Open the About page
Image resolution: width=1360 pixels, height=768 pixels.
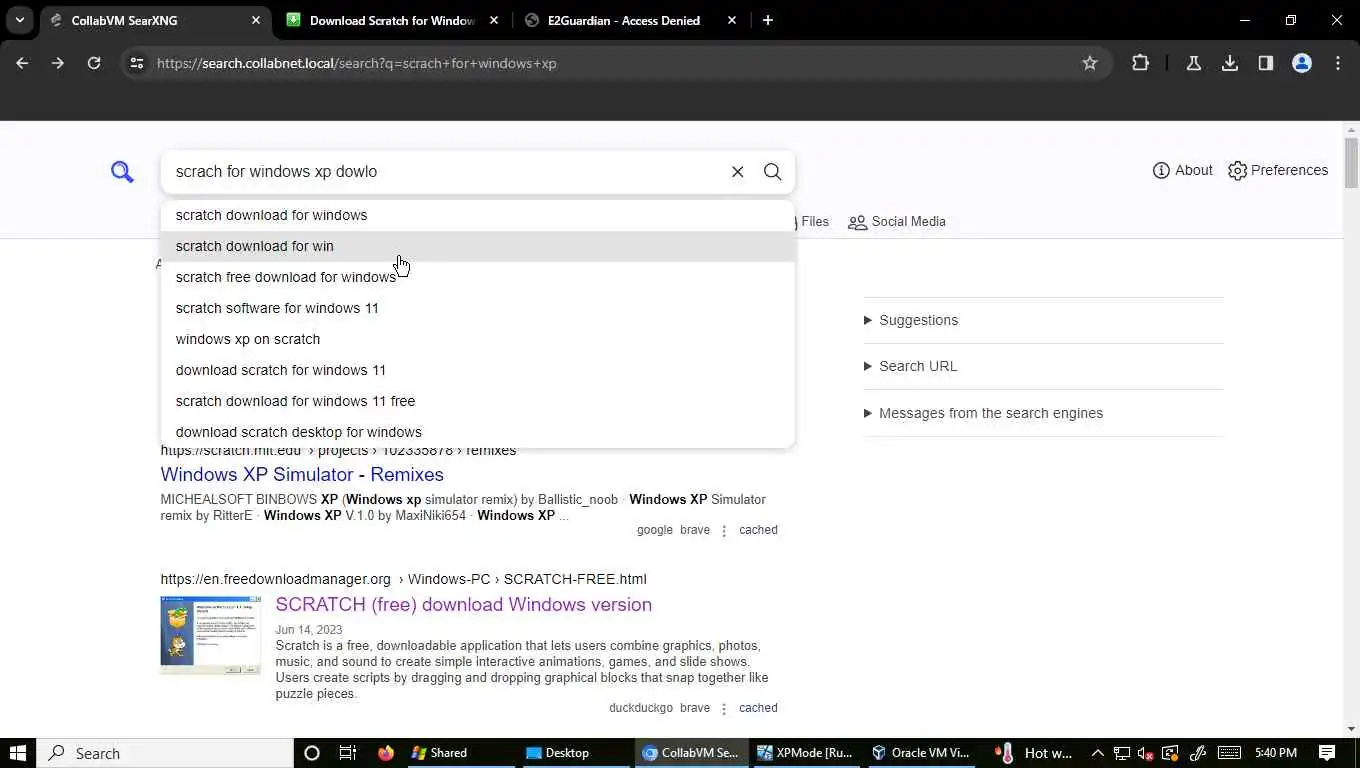1183,170
